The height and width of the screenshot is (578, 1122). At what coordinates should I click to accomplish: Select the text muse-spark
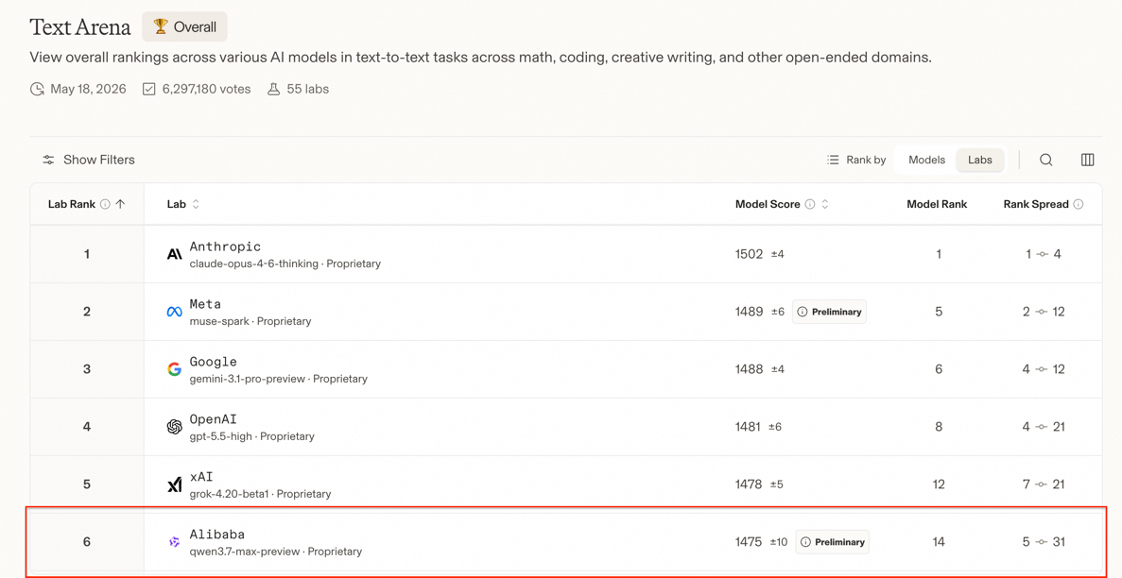[x=220, y=321]
